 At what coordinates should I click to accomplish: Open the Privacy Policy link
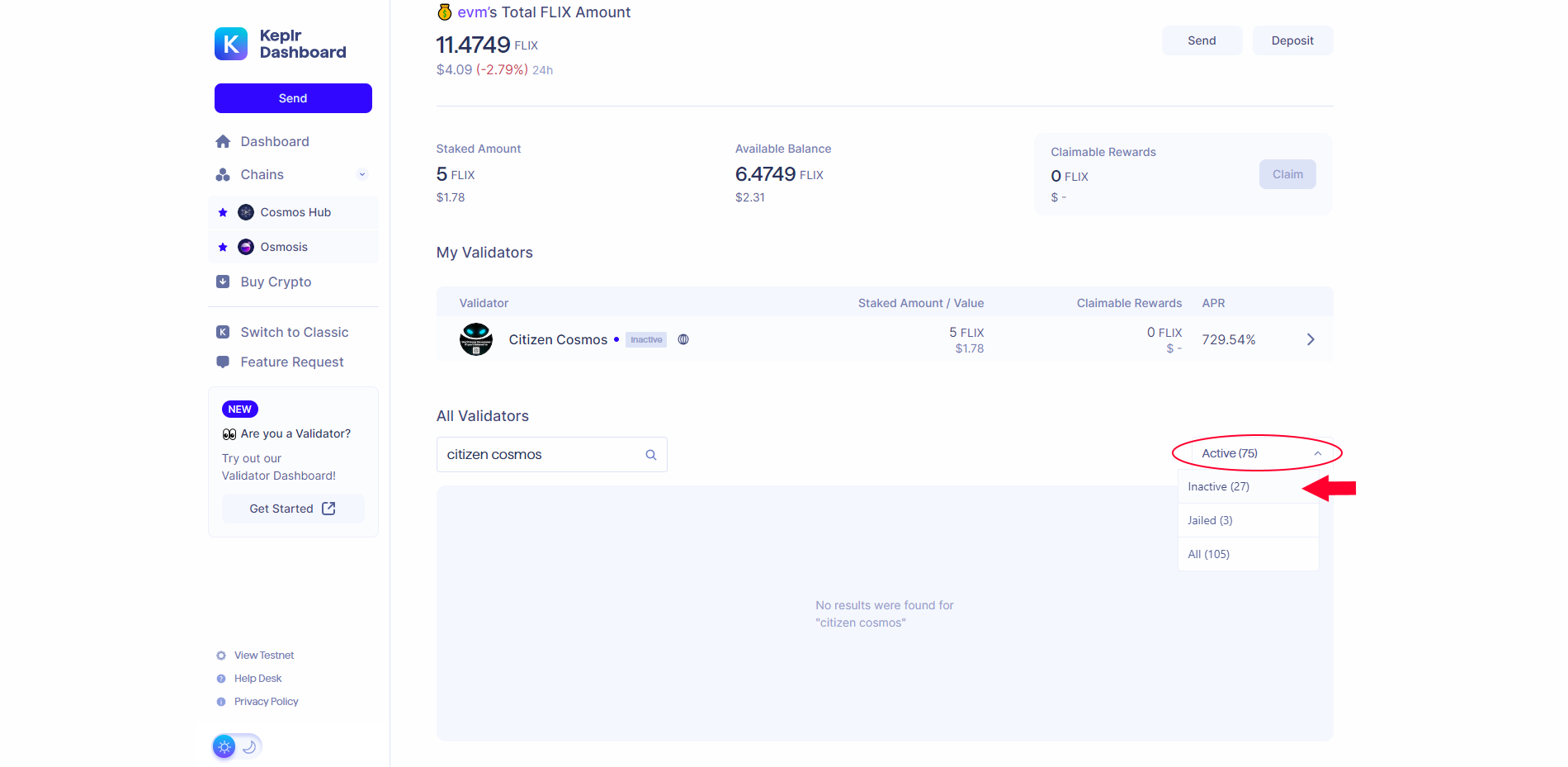tap(266, 702)
